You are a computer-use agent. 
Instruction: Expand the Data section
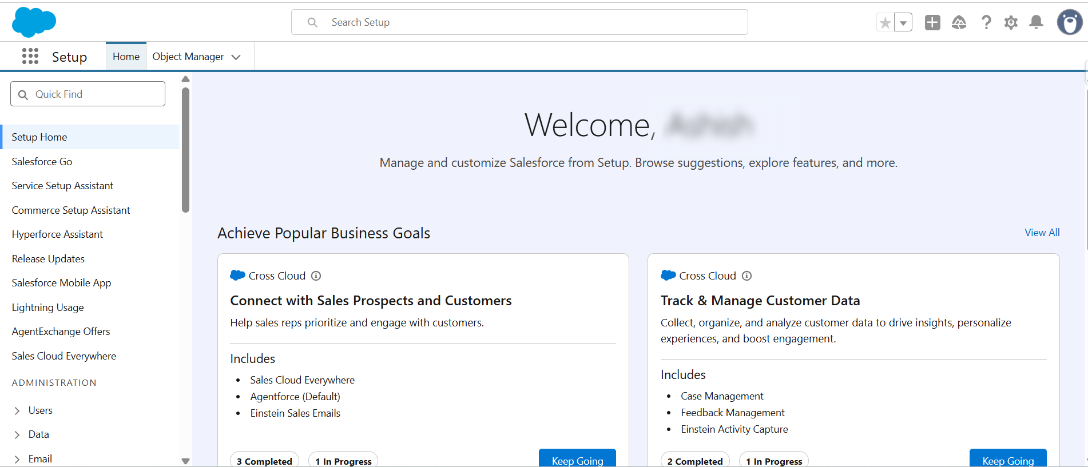click(17, 435)
